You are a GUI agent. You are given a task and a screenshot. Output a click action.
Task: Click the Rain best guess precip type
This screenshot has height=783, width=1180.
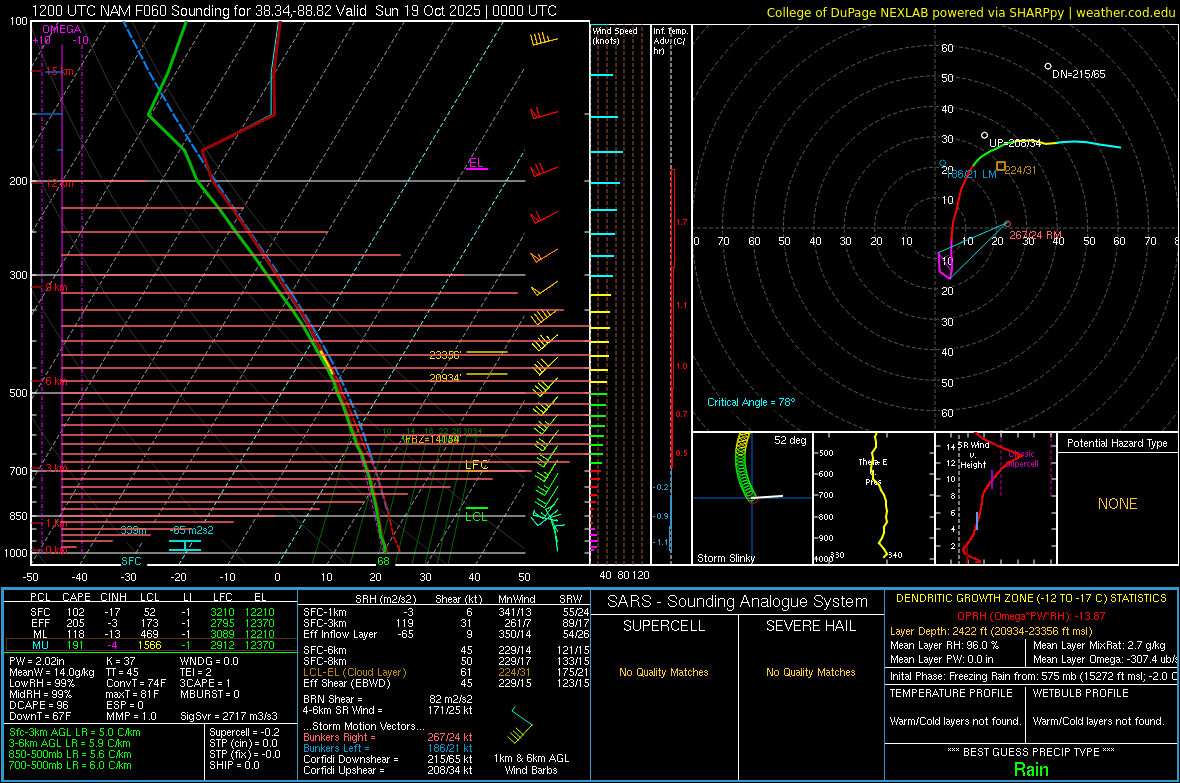(1031, 769)
